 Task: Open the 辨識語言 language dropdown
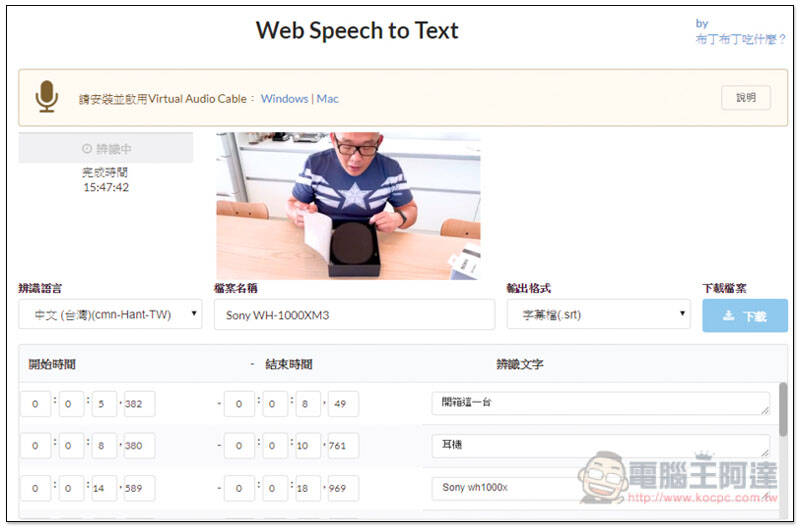(110, 314)
